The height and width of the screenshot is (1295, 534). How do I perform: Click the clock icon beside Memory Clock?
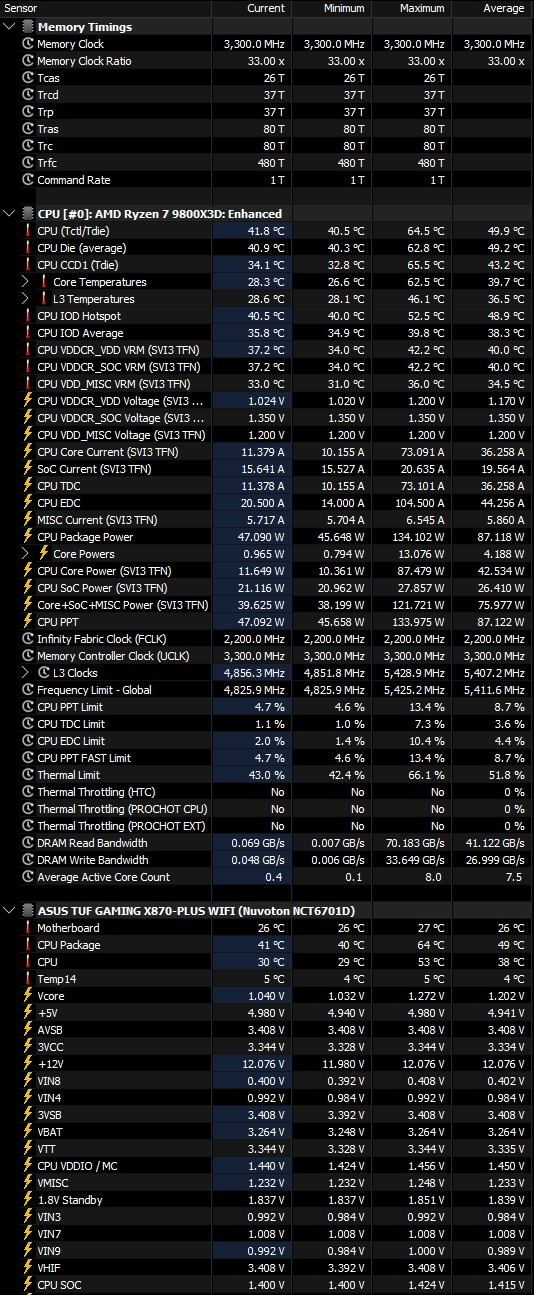coord(28,44)
